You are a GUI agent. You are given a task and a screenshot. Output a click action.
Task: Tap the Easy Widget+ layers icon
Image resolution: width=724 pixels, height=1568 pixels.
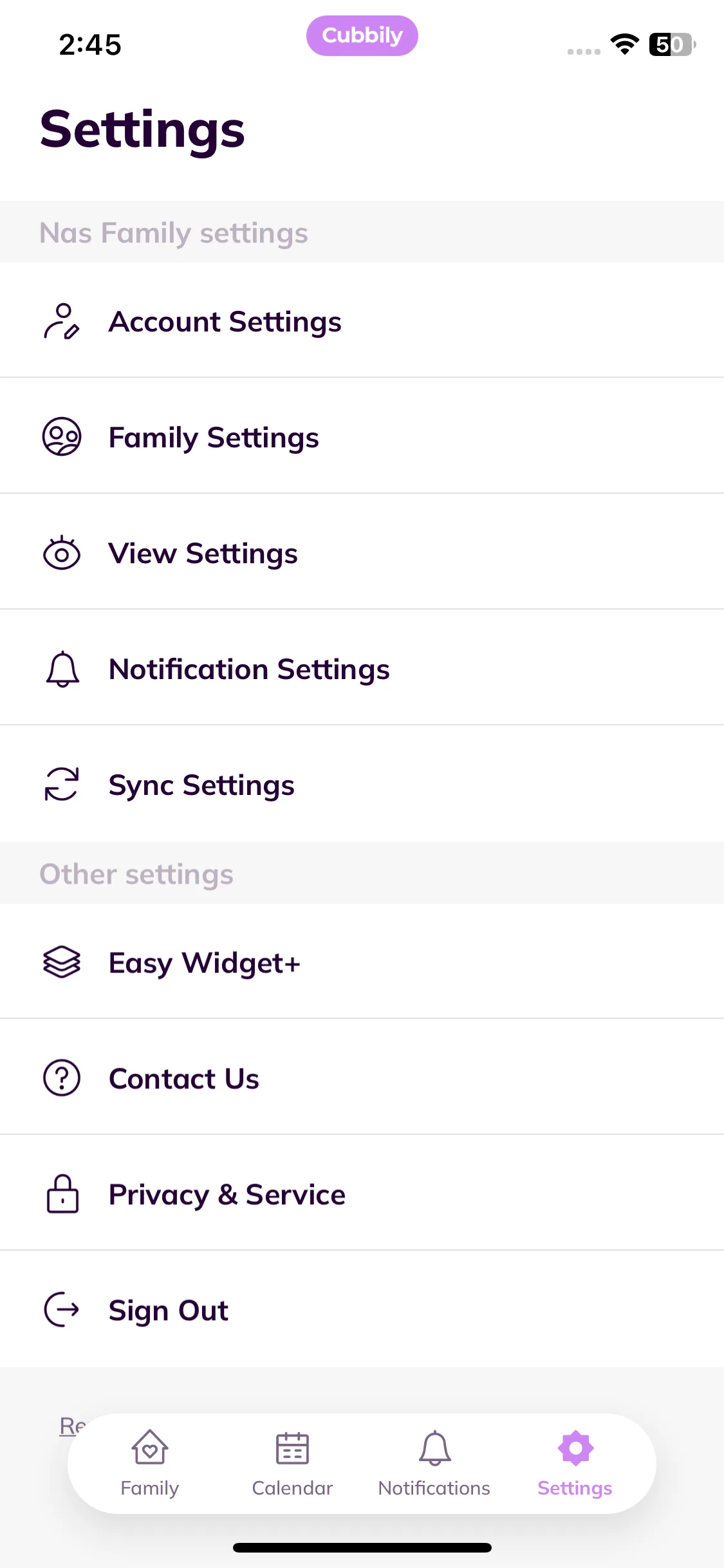point(62,962)
